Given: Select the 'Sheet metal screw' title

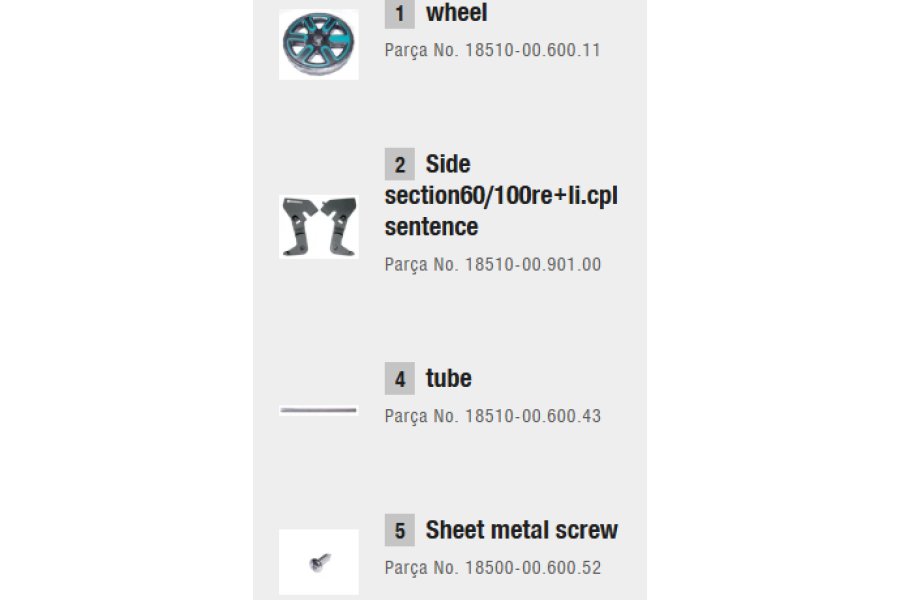Looking at the screenshot, I should (x=521, y=530).
